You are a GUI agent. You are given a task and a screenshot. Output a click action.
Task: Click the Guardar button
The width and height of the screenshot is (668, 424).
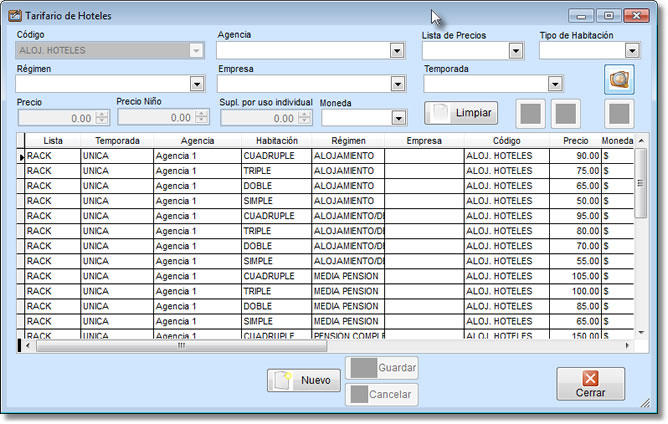point(382,368)
